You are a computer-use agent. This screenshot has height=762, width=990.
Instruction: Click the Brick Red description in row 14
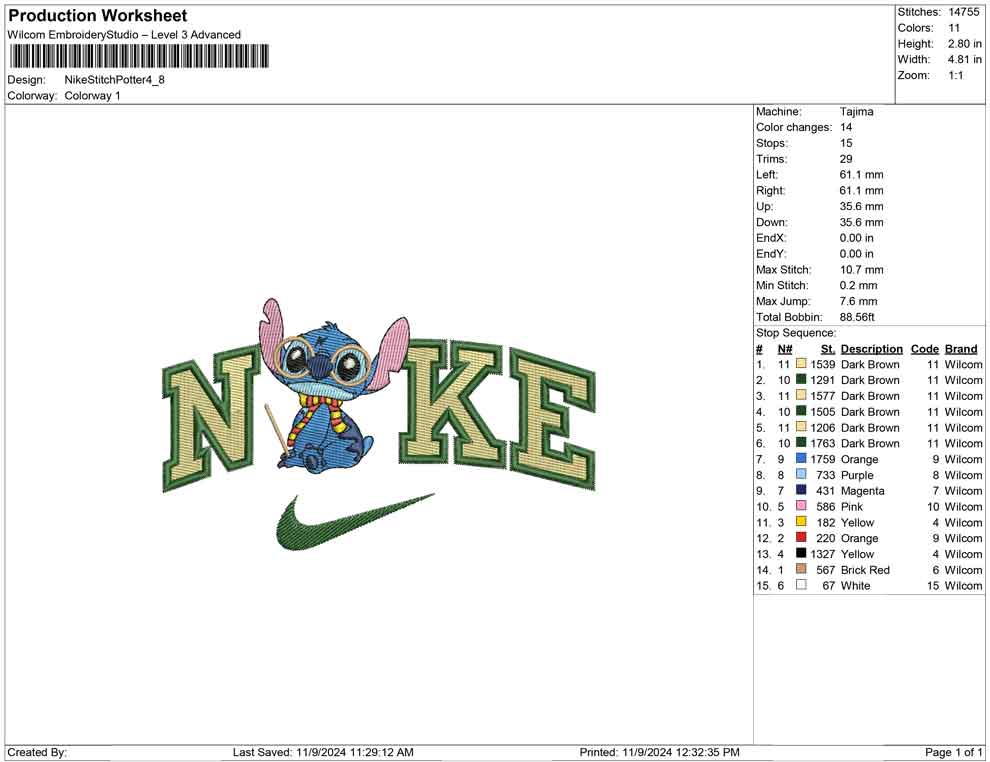pos(865,569)
